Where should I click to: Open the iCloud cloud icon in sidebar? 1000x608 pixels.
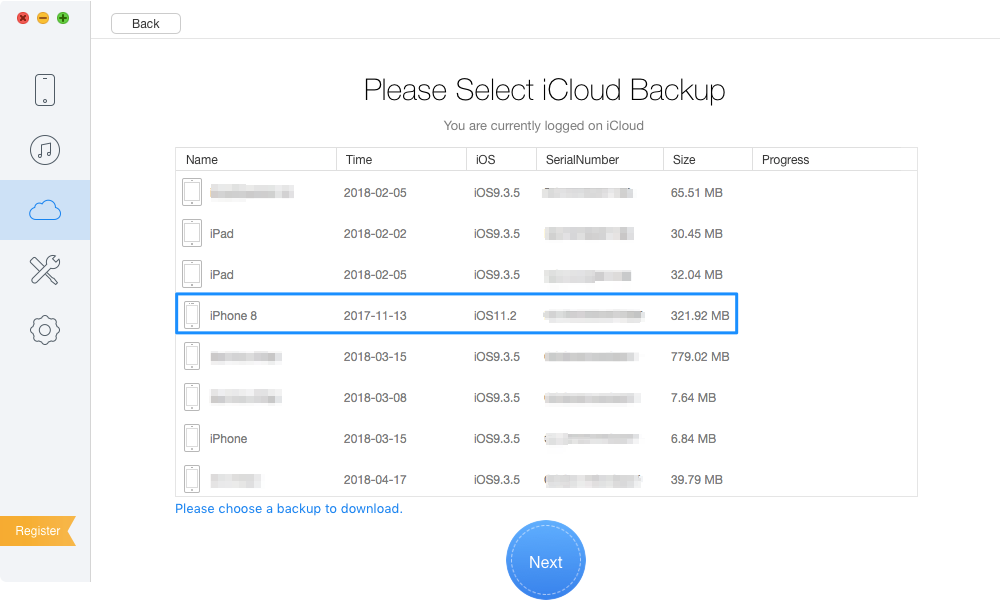[45, 210]
